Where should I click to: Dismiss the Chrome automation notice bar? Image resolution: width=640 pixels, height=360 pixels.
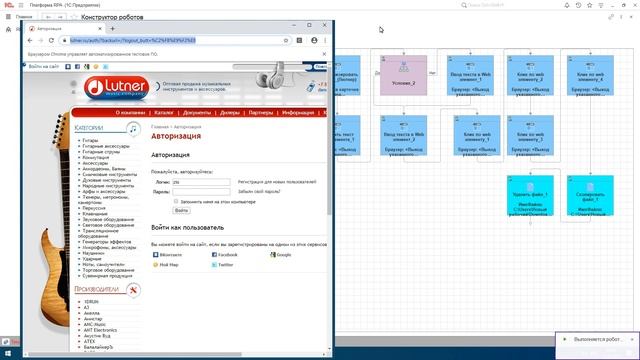point(324,54)
